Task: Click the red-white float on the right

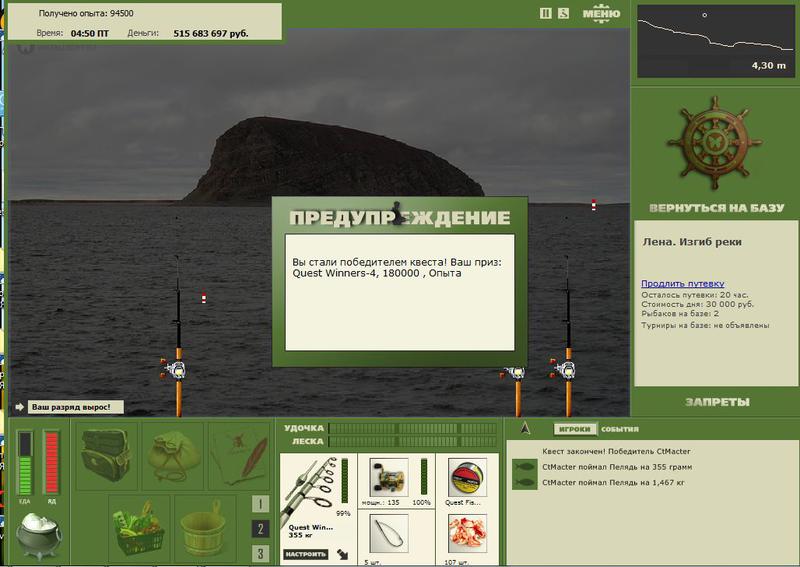Action: pos(593,205)
